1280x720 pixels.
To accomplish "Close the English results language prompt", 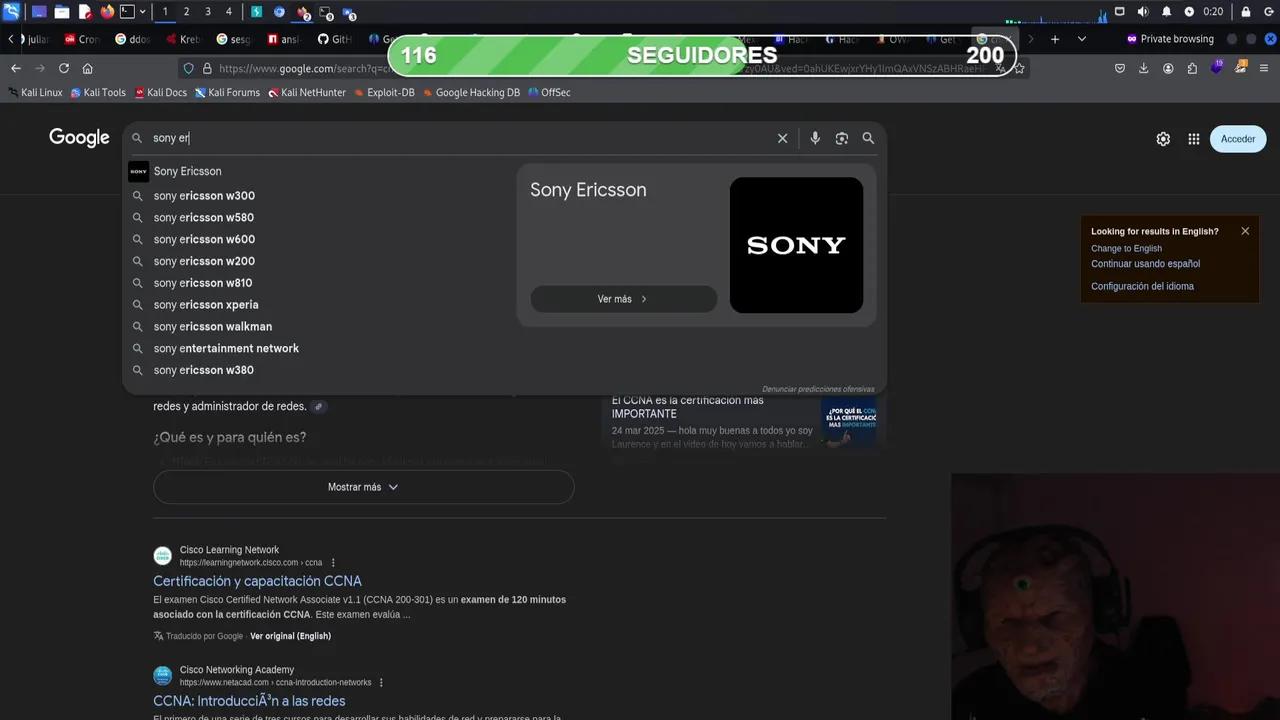I will [1245, 231].
